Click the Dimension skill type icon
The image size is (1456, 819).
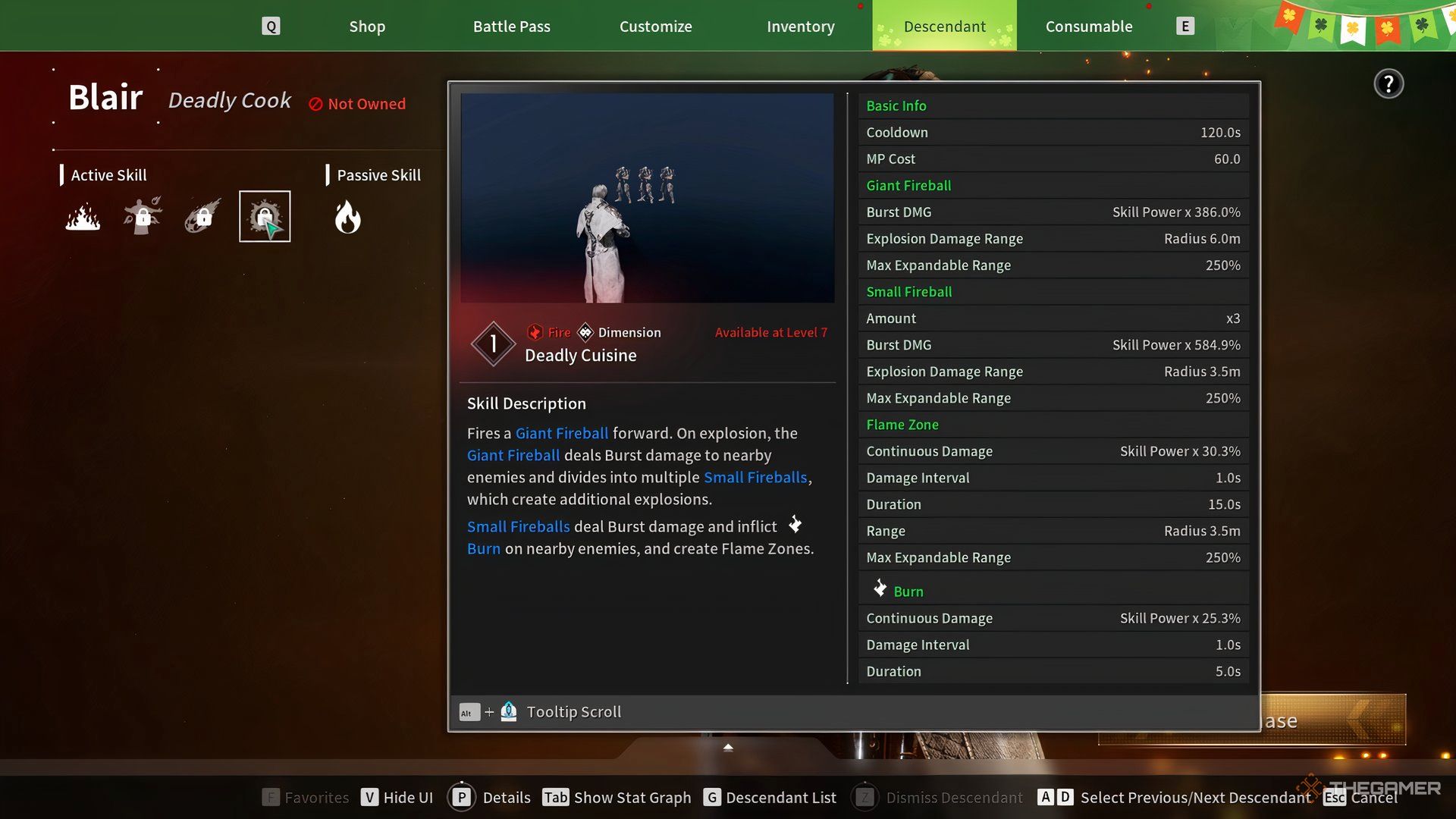click(585, 332)
